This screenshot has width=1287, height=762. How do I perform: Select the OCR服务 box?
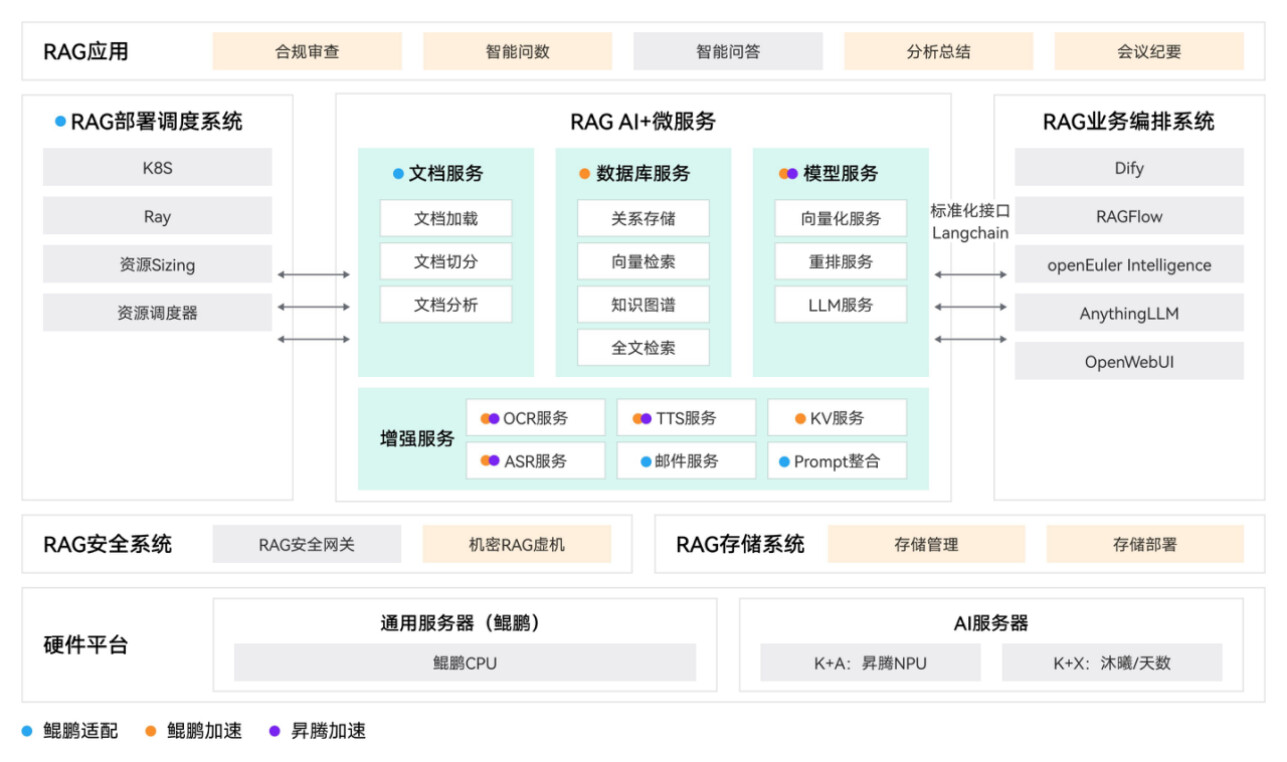(536, 418)
